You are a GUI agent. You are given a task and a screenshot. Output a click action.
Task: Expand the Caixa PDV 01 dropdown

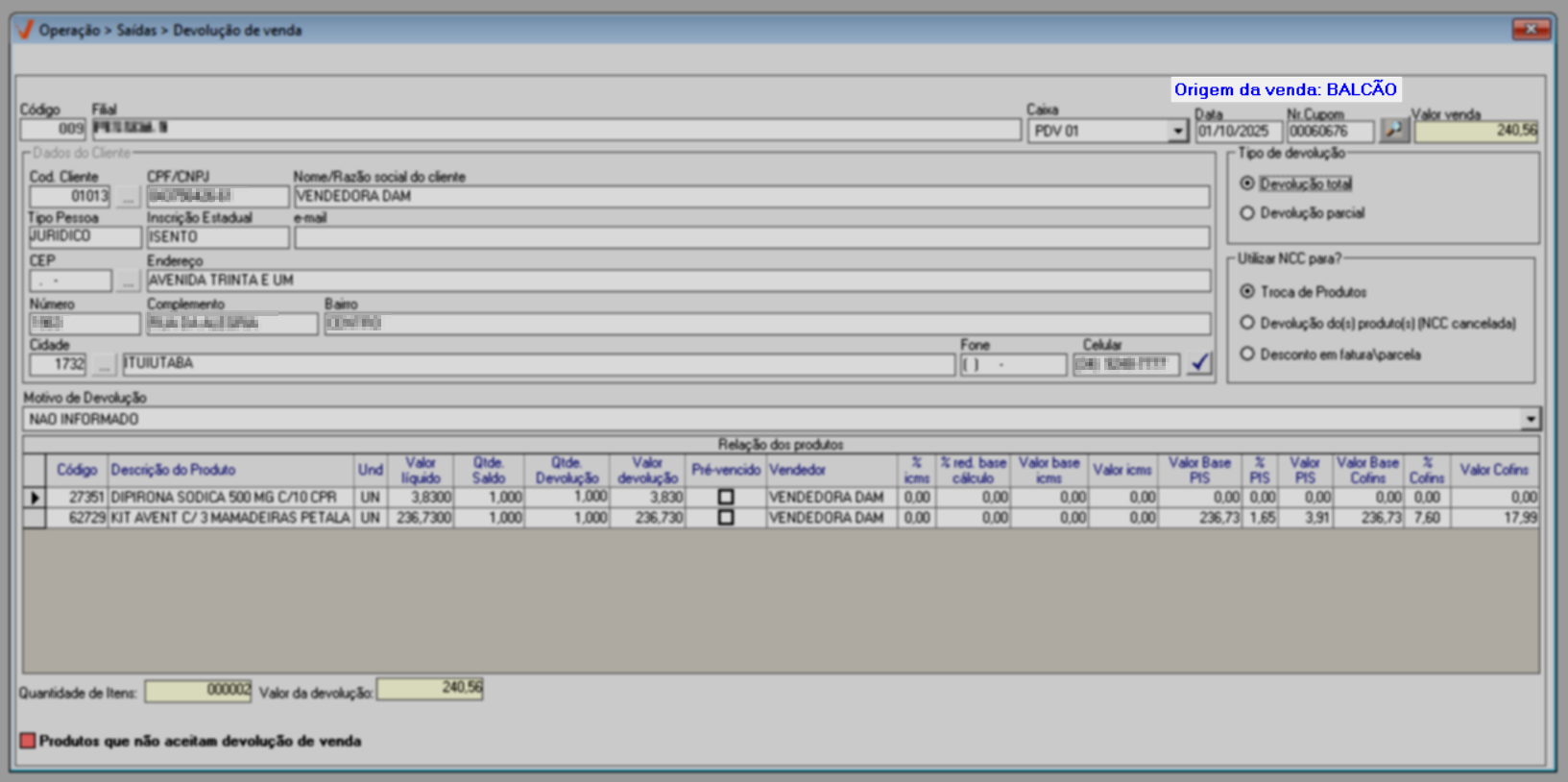1177,131
